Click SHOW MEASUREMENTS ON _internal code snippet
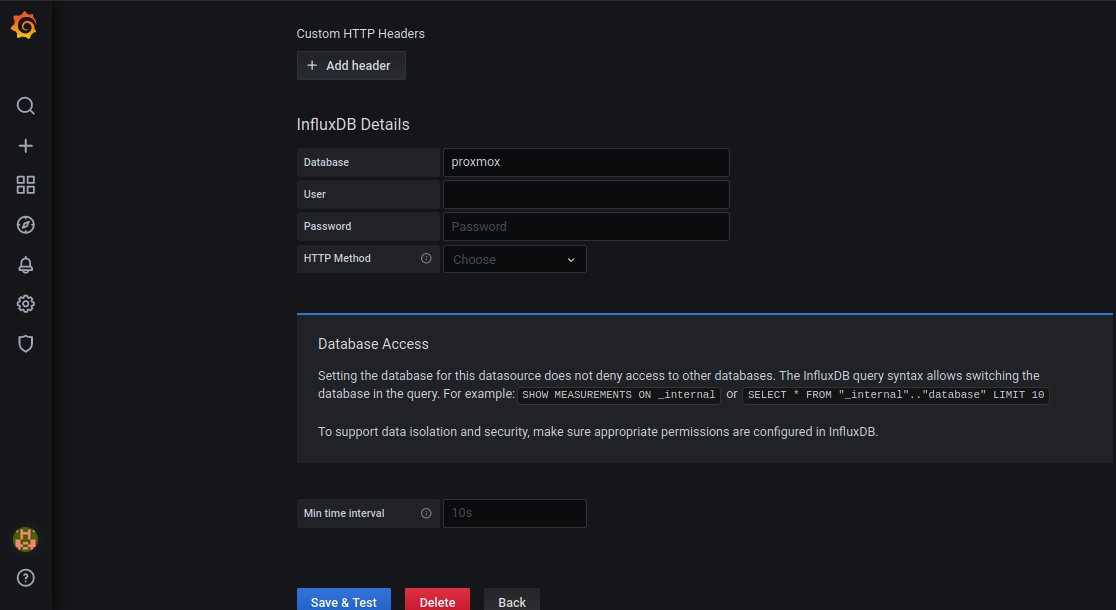The width and height of the screenshot is (1116, 610). (x=618, y=395)
